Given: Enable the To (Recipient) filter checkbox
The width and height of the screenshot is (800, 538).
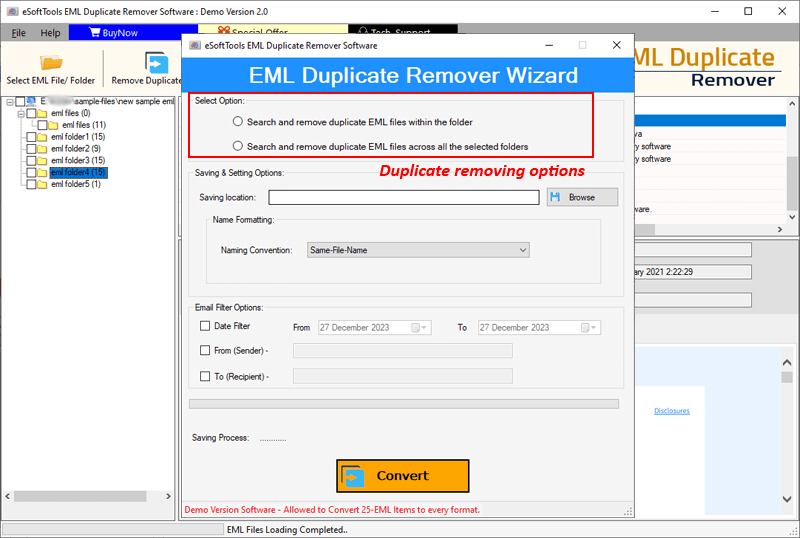Looking at the screenshot, I should [x=205, y=376].
